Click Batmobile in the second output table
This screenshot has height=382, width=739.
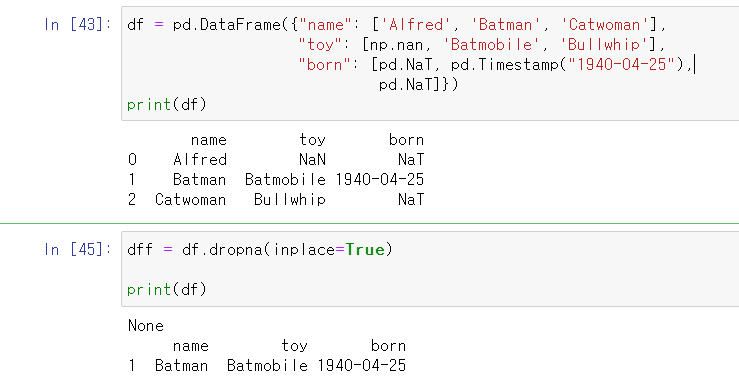click(x=267, y=365)
